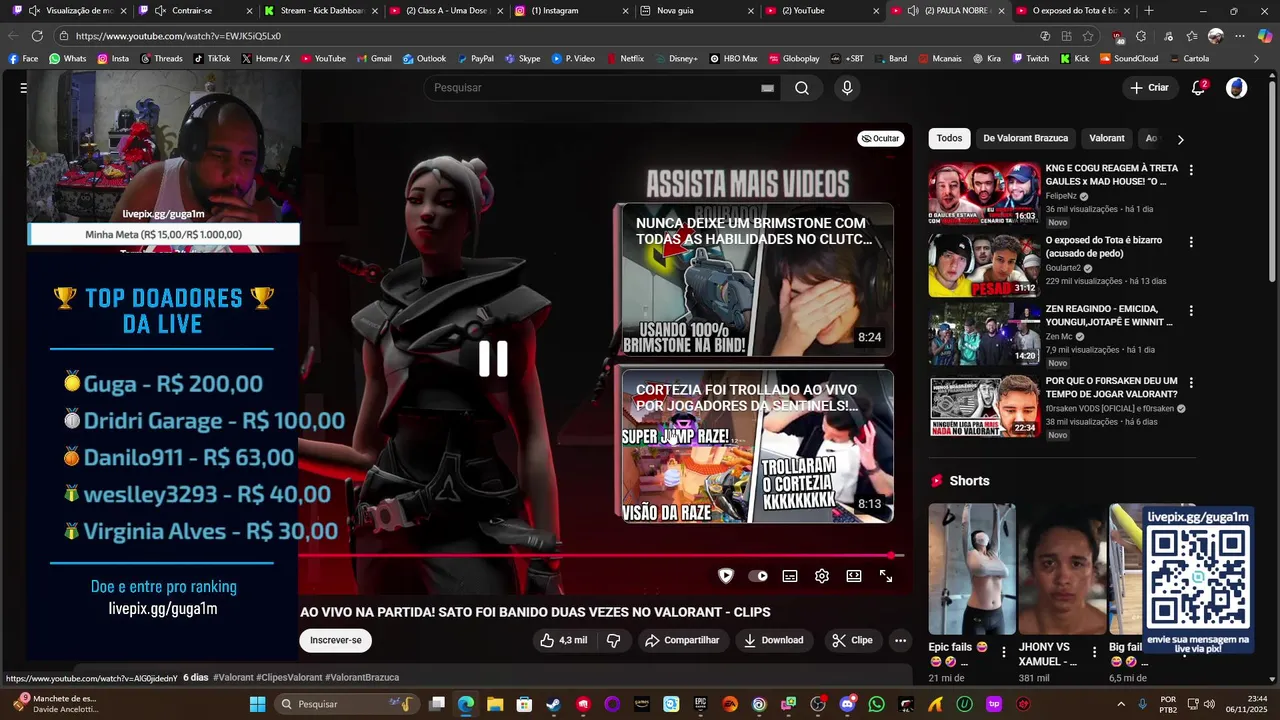This screenshot has width=1280, height=720.
Task: Click the browser address bar URL
Action: [x=178, y=36]
